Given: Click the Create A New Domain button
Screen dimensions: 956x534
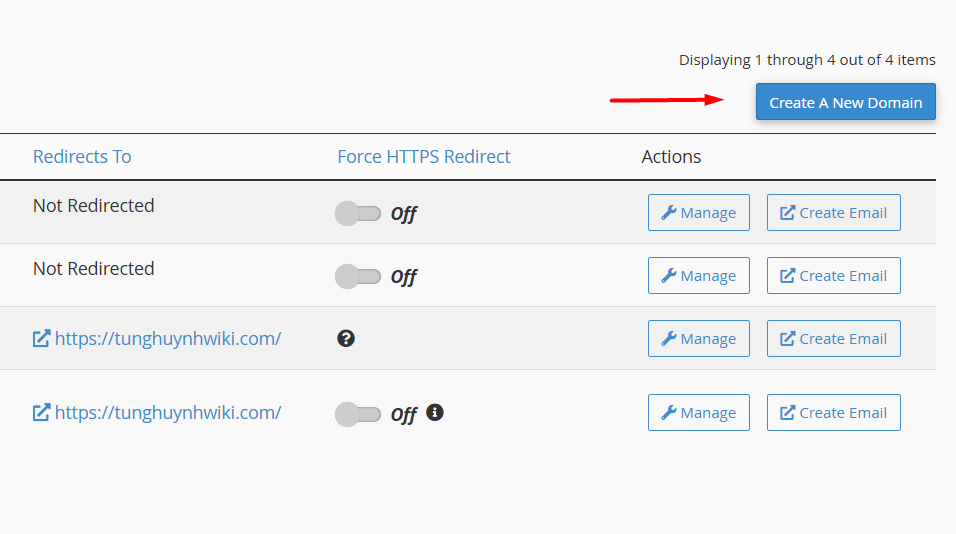Looking at the screenshot, I should pyautogui.click(x=846, y=102).
